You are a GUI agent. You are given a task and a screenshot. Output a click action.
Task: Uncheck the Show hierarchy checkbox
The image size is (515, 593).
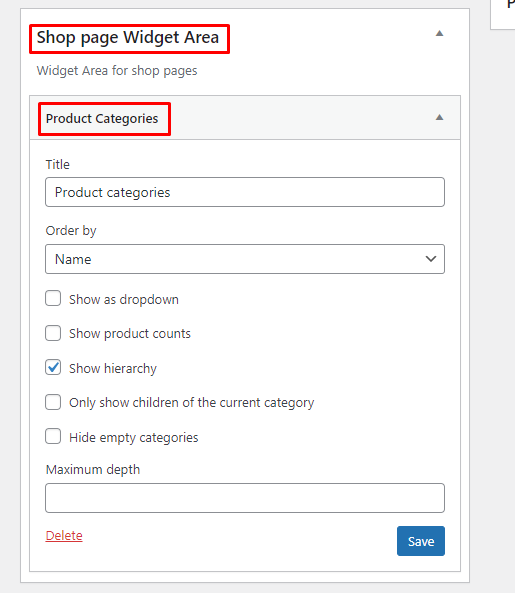53,367
